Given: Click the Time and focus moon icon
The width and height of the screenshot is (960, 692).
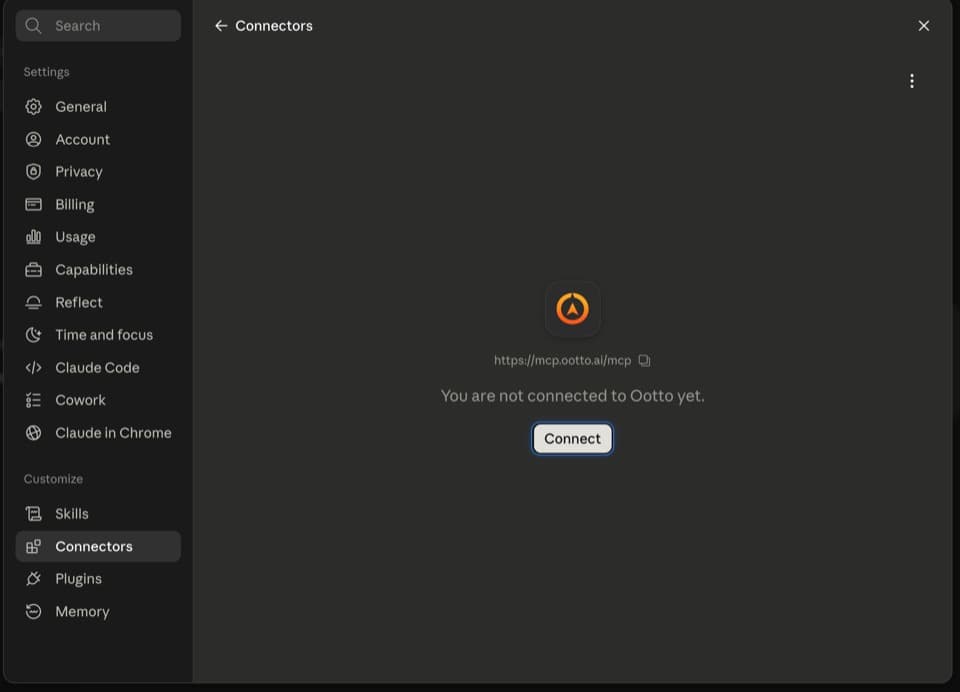Looking at the screenshot, I should 34,334.
